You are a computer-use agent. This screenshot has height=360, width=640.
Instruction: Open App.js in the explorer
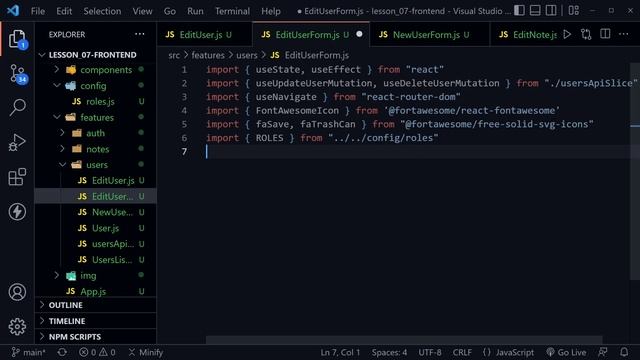click(96, 291)
